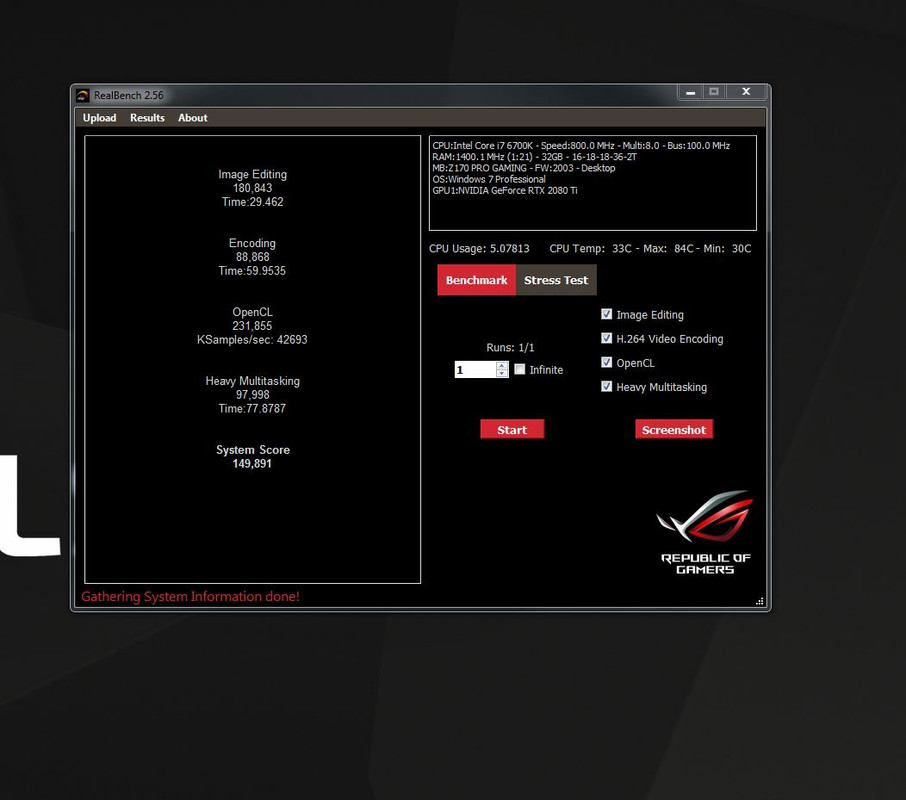This screenshot has width=906, height=800.
Task: Click the 'Min: 30C' temperature value
Action: point(727,249)
